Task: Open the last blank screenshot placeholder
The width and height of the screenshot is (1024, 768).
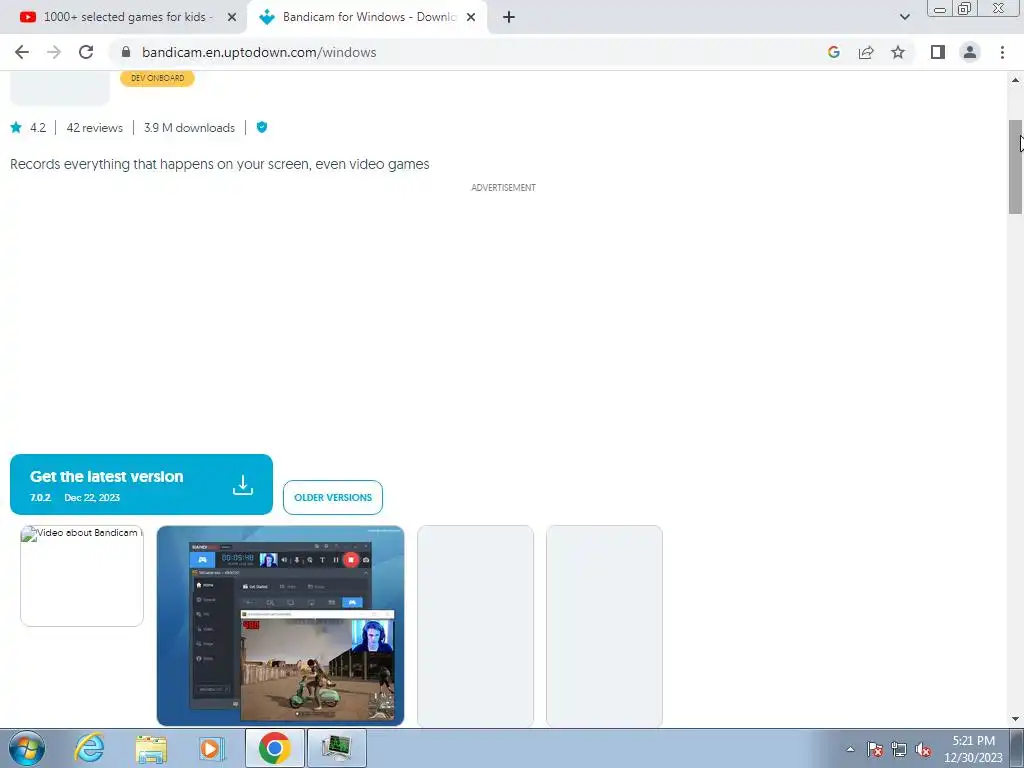Action: (604, 626)
